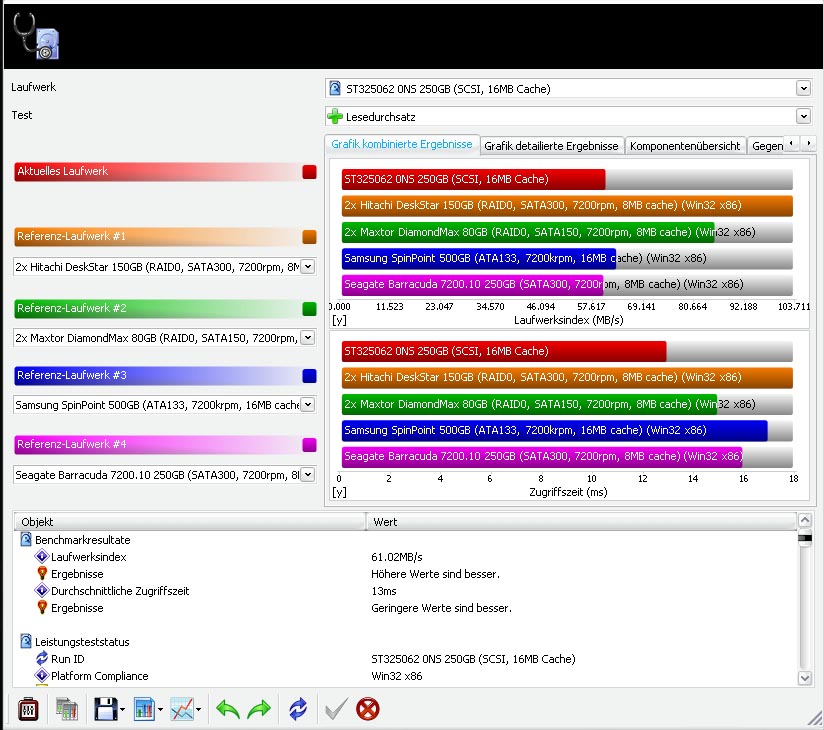
Task: Click the Run ID value ST325062 0NS
Action: 473,659
